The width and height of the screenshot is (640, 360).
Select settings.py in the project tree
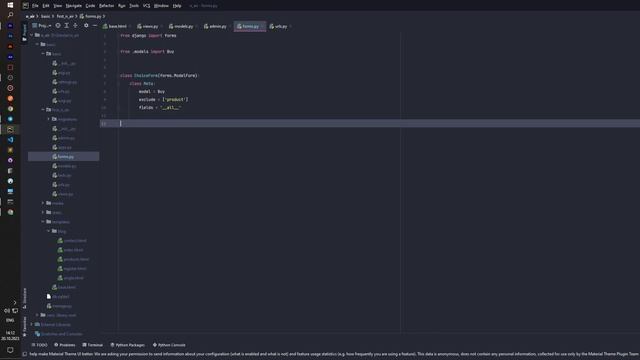pos(64,82)
